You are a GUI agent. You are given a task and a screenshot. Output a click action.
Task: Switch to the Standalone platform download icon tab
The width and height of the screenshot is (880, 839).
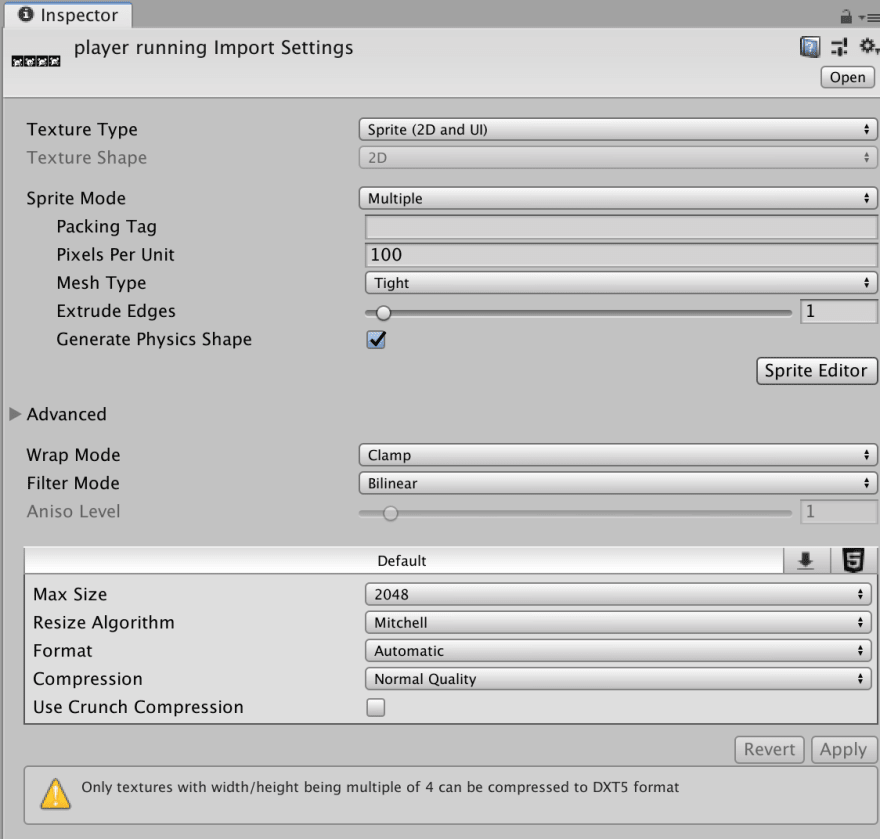click(x=806, y=560)
